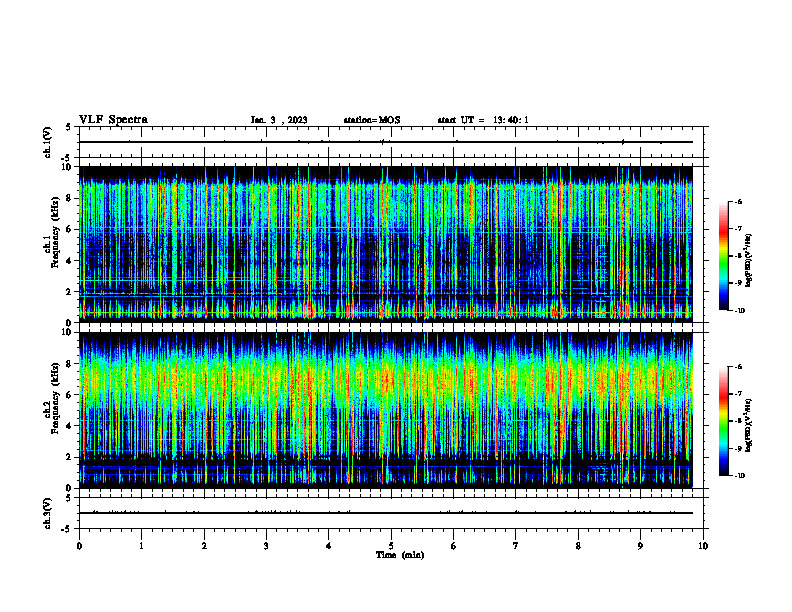Click time axis tick label "0"
792x612 pixels.
pyautogui.click(x=79, y=546)
